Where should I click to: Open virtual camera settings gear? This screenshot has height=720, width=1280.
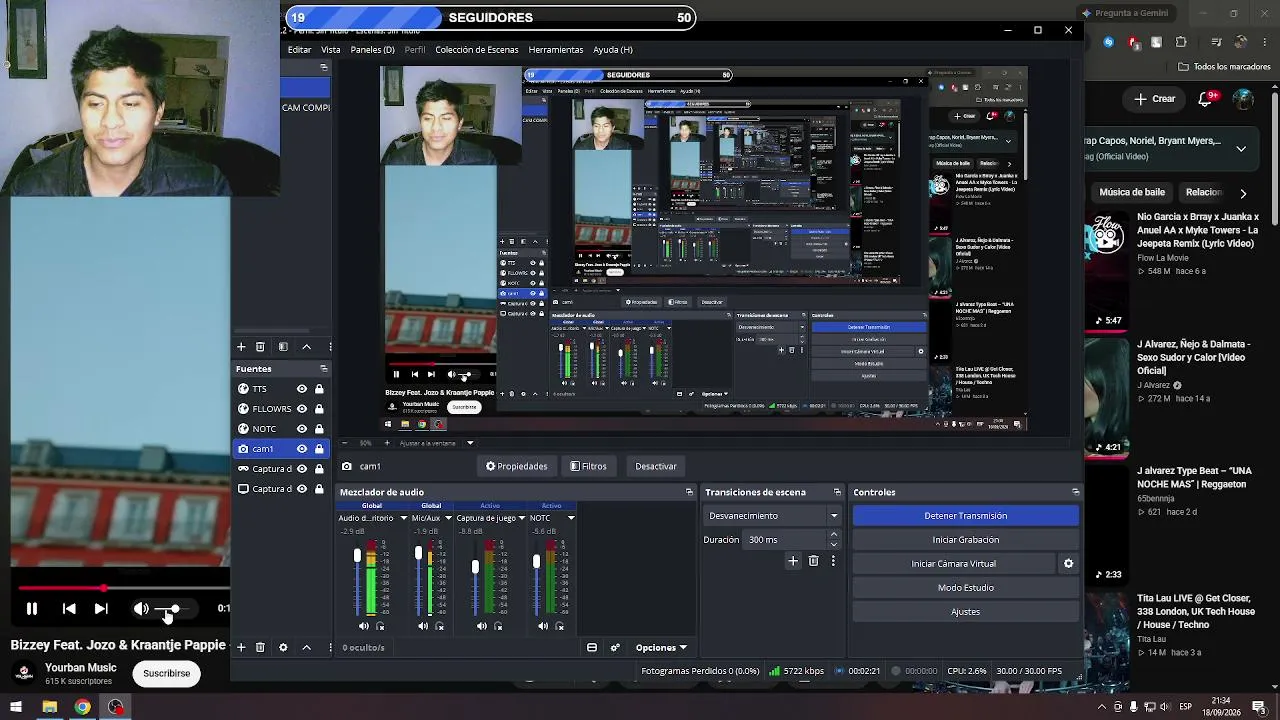click(x=1068, y=564)
